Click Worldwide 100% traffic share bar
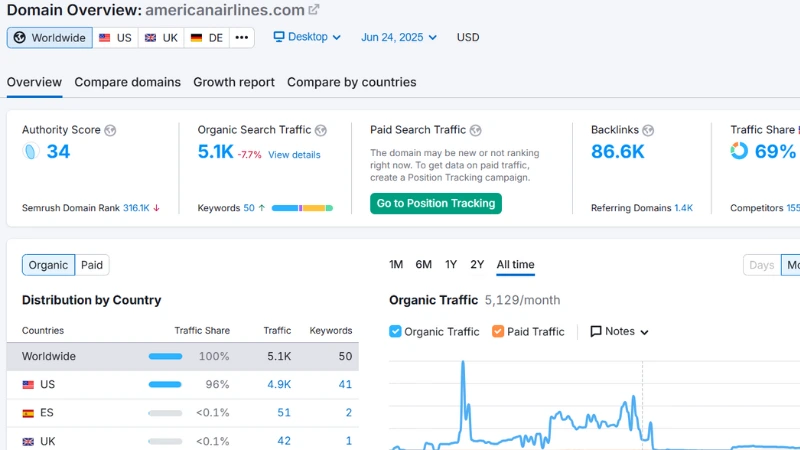800x450 pixels. click(x=165, y=357)
